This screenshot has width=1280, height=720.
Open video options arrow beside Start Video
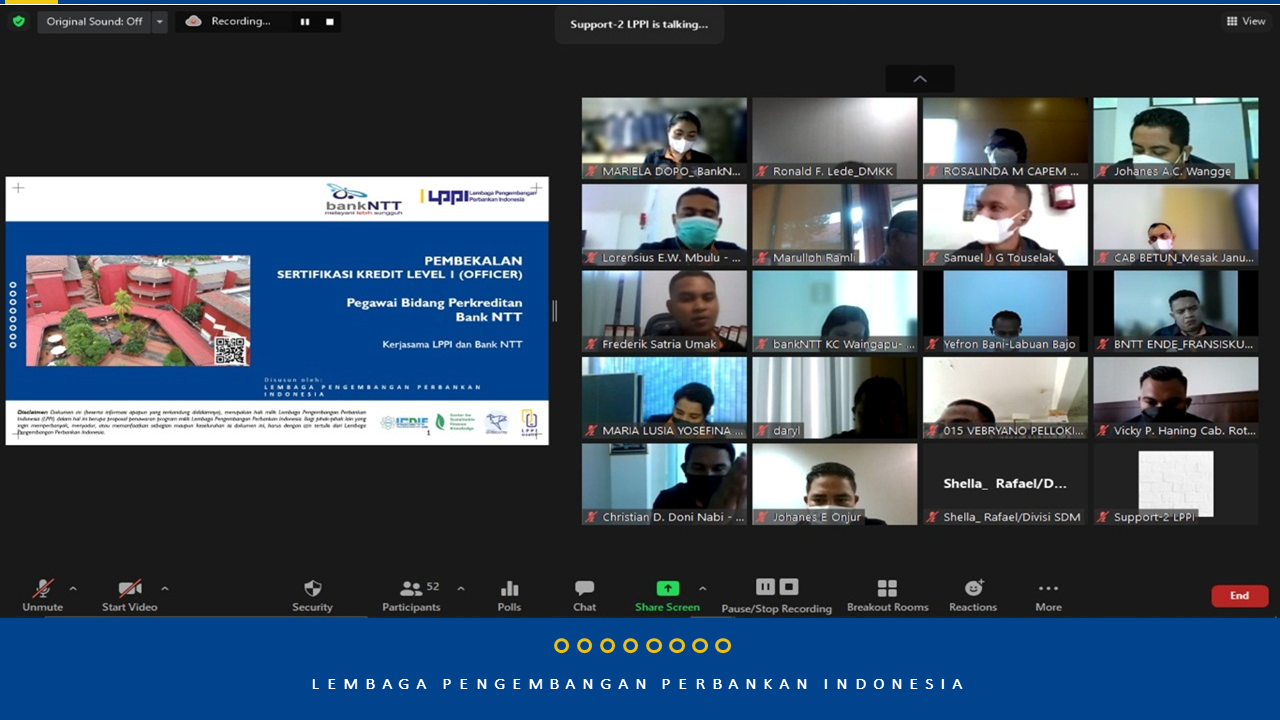coord(165,588)
